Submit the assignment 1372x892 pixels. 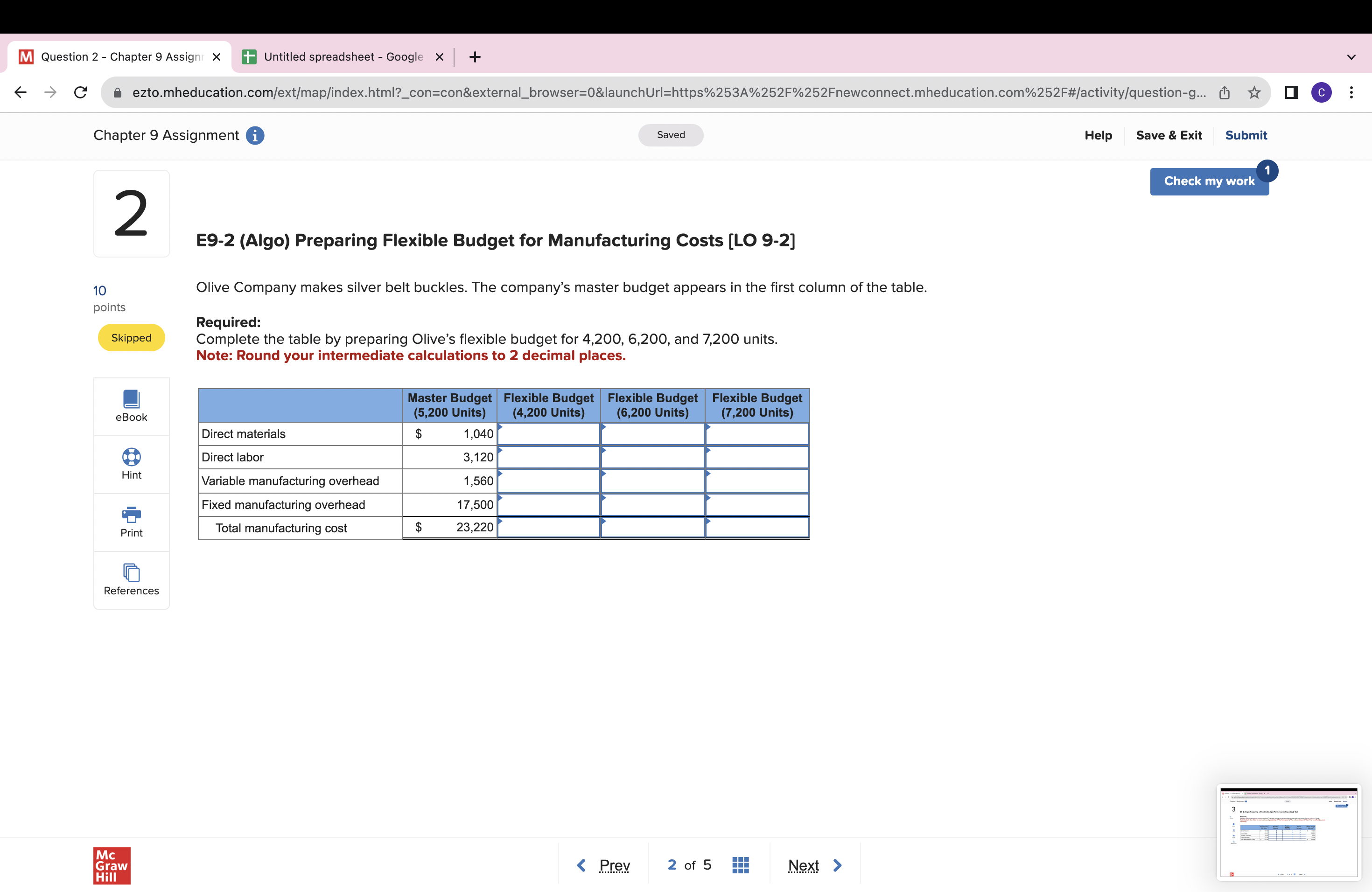pos(1246,135)
